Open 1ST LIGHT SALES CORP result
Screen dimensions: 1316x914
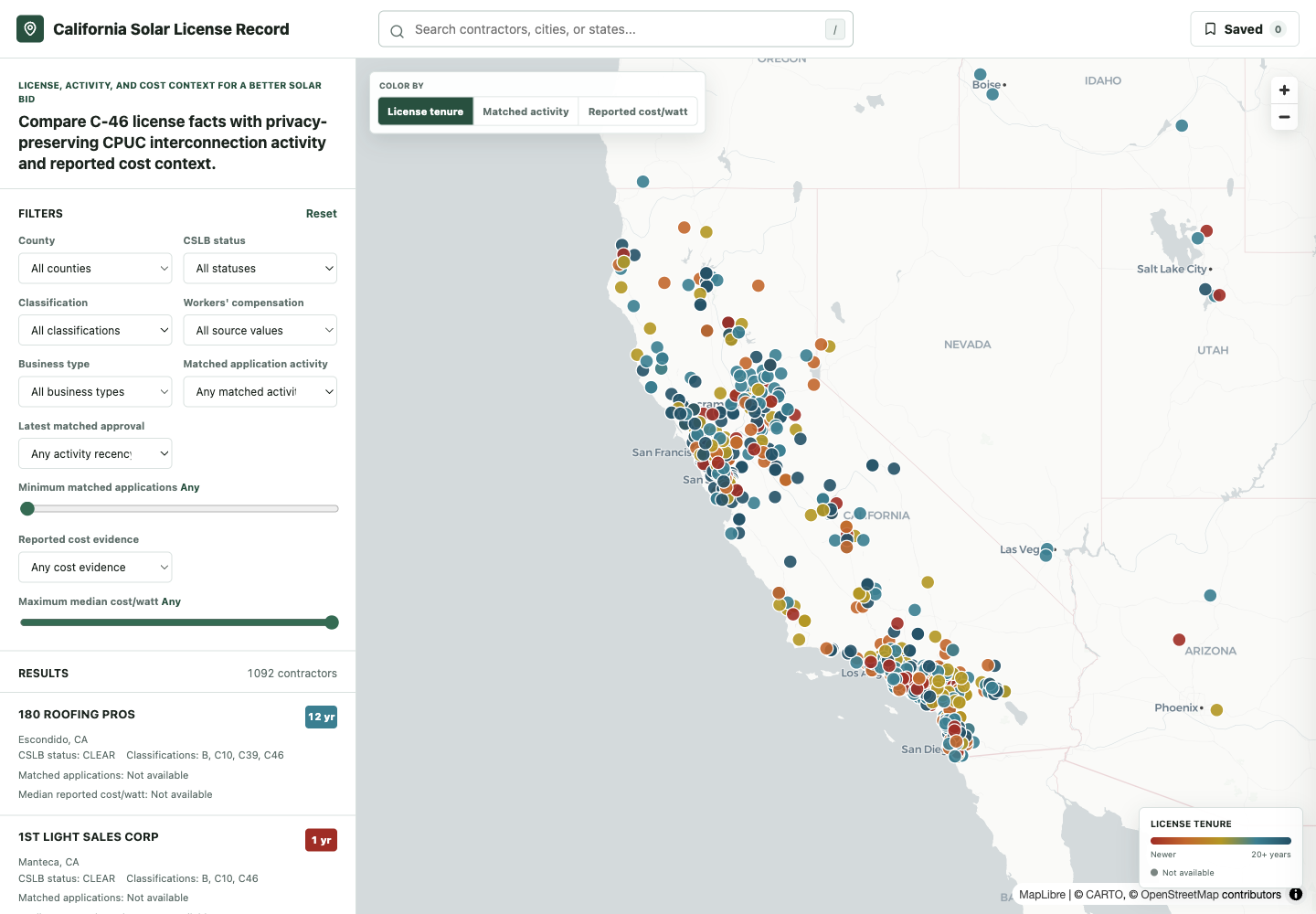pyautogui.click(x=177, y=865)
